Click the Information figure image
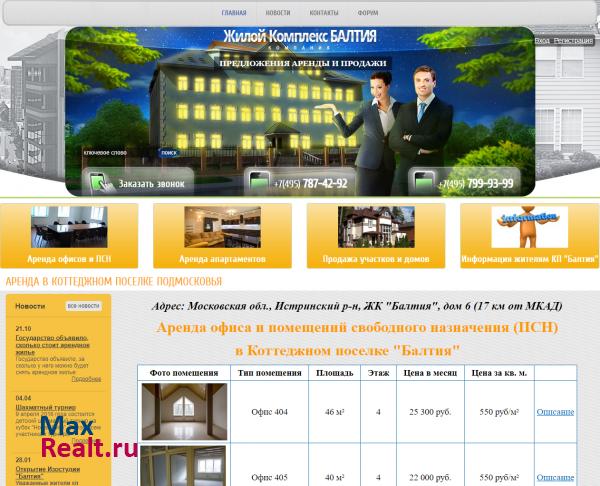600x486 pixels. (529, 227)
